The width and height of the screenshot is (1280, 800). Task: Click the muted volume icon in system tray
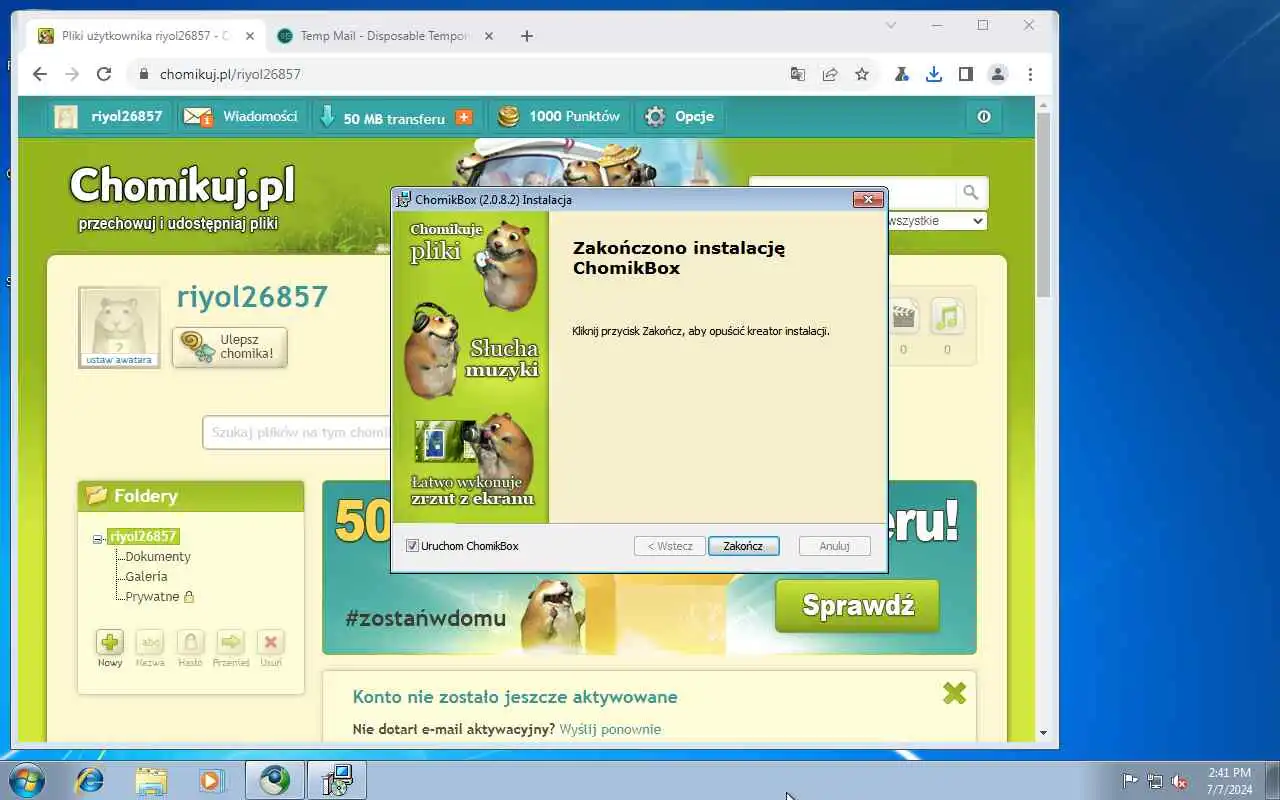(x=1180, y=781)
